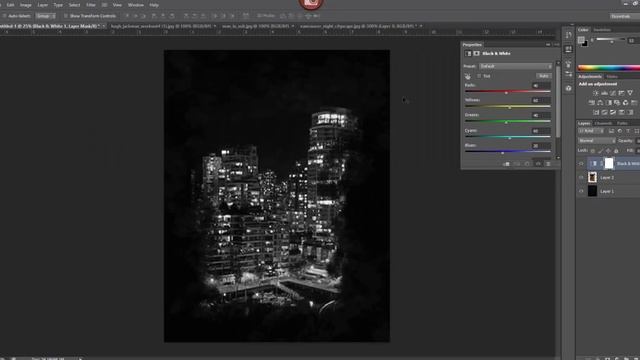Switch to the Channels tab
The image size is (640, 360).
pyautogui.click(x=603, y=123)
